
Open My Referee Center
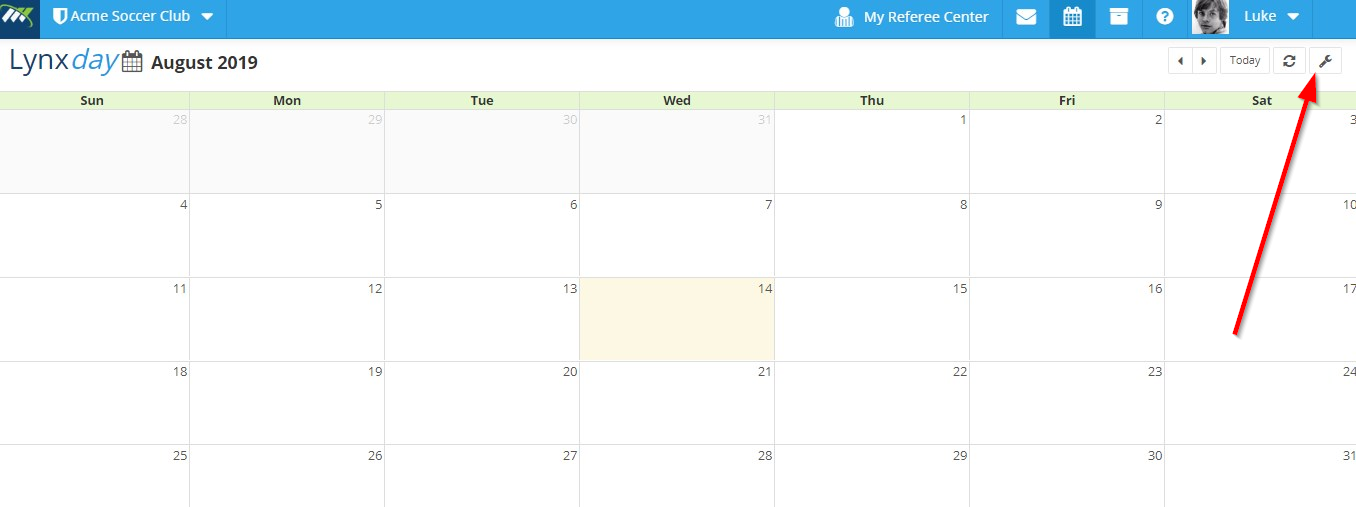(x=912, y=17)
